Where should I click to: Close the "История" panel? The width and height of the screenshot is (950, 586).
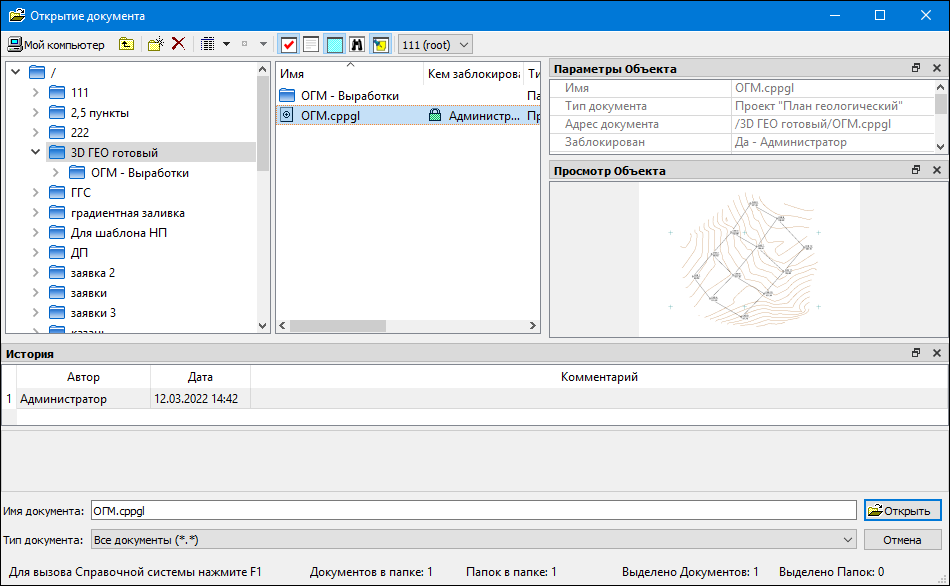click(x=937, y=353)
